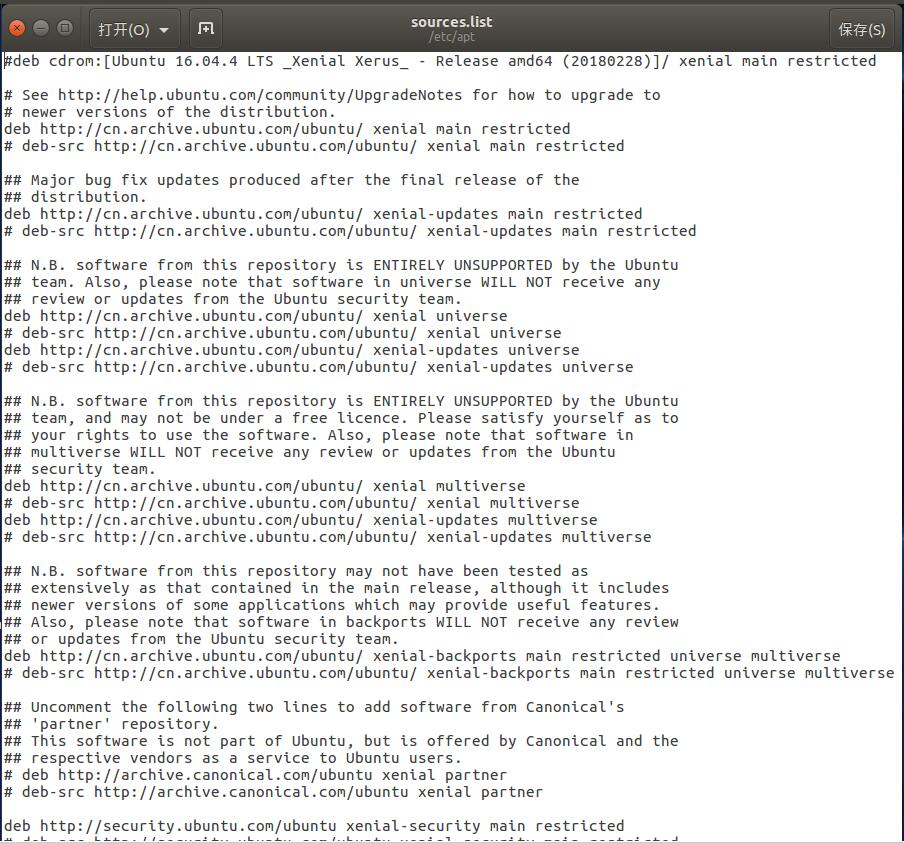
Task: Click '# deb-src ... xenial multiverse' line
Action: coord(292,503)
